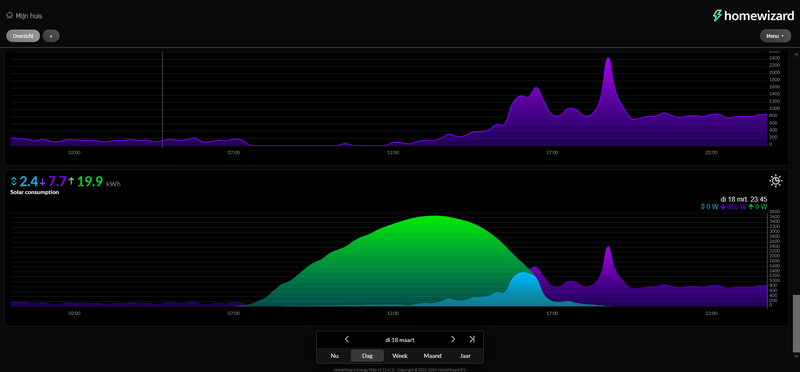Click the page vertical scrollbar thumb

pos(795,323)
